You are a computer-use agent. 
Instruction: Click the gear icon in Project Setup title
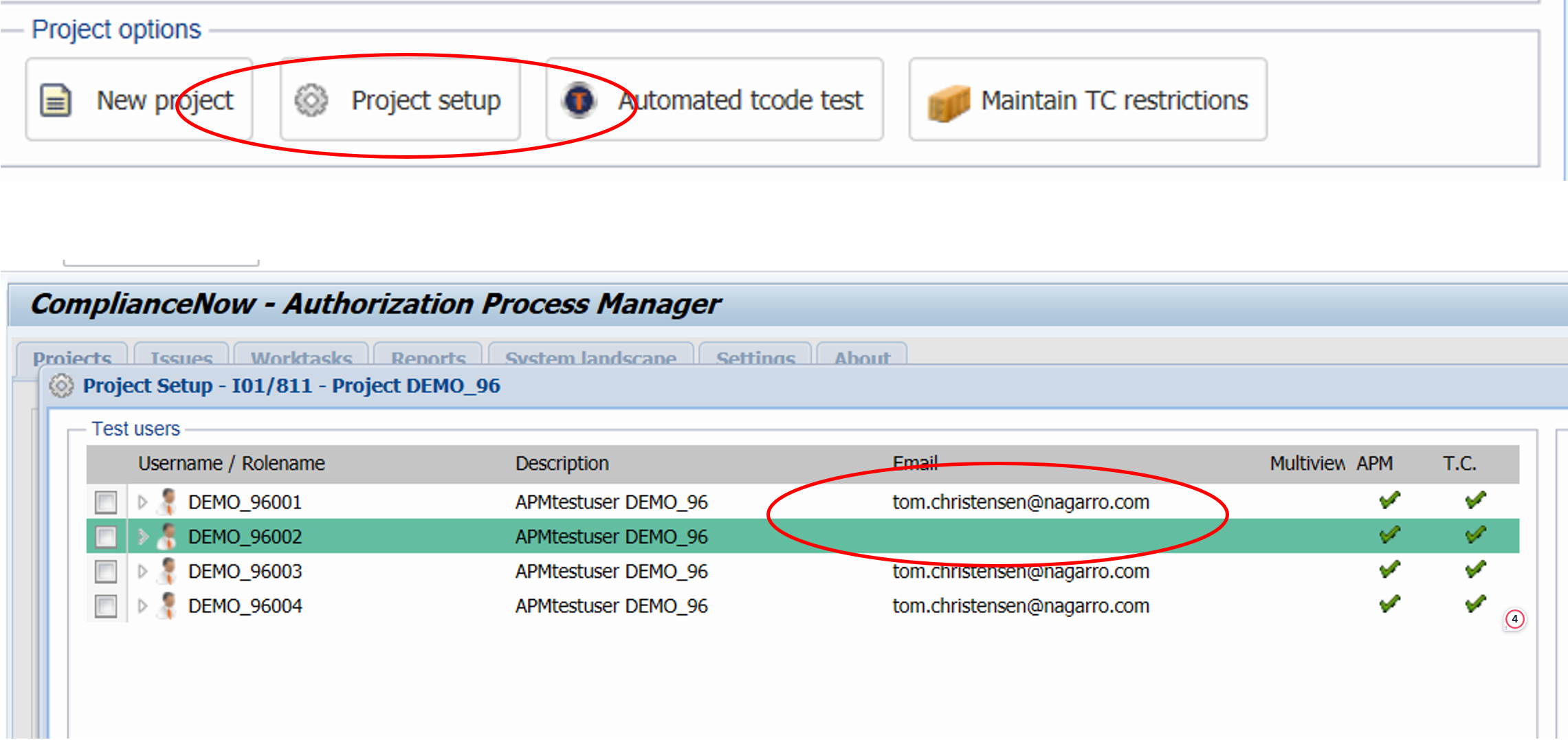tap(61, 385)
